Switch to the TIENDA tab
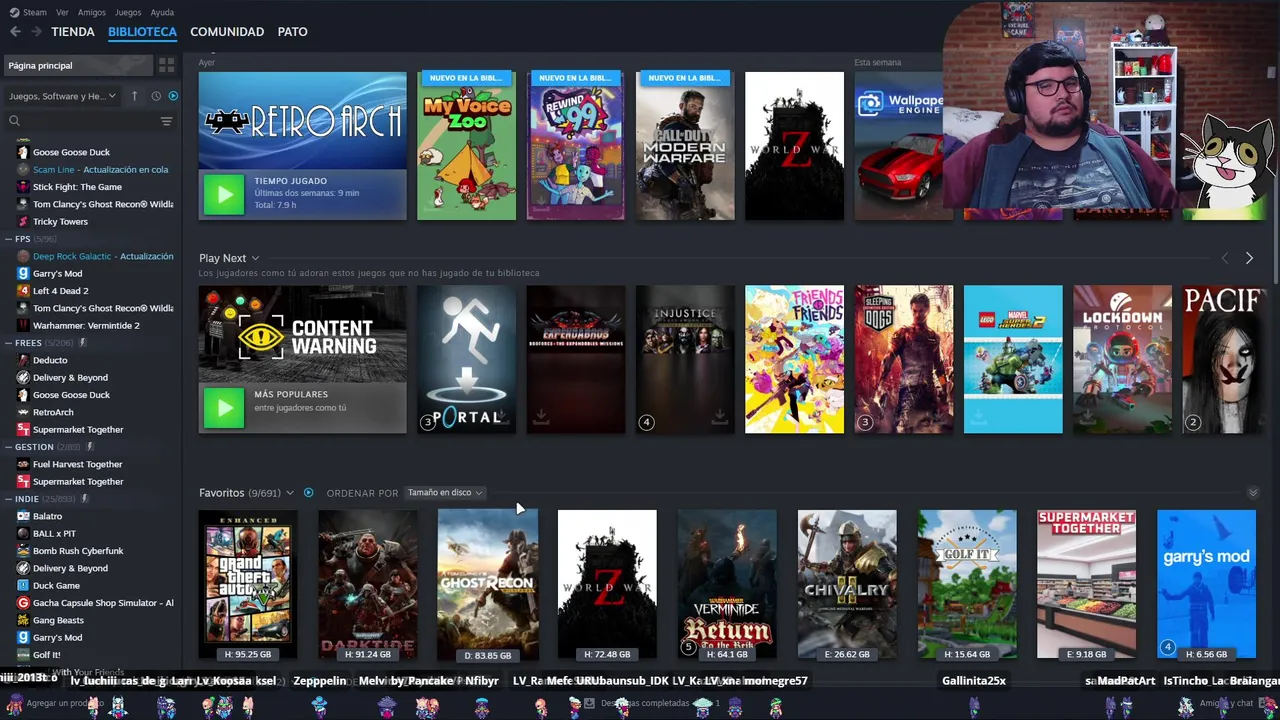 point(73,32)
